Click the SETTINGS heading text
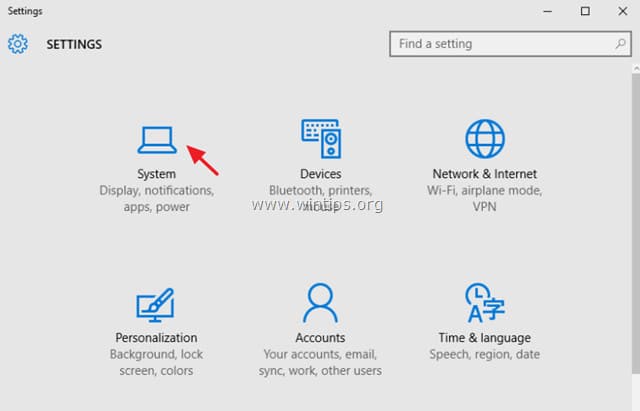640x411 pixels. click(x=74, y=44)
